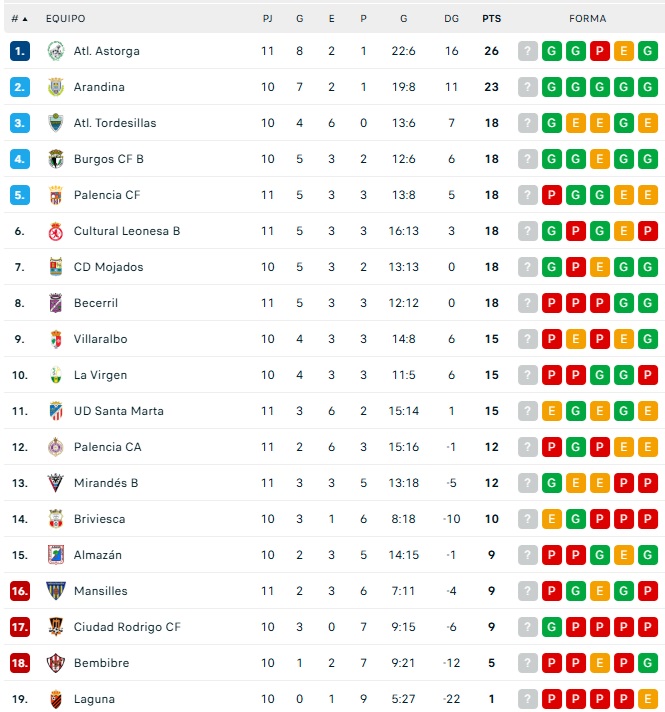Viewport: 665px width, 712px height.
Task: Sort table by position number column
Action: [x=18, y=19]
